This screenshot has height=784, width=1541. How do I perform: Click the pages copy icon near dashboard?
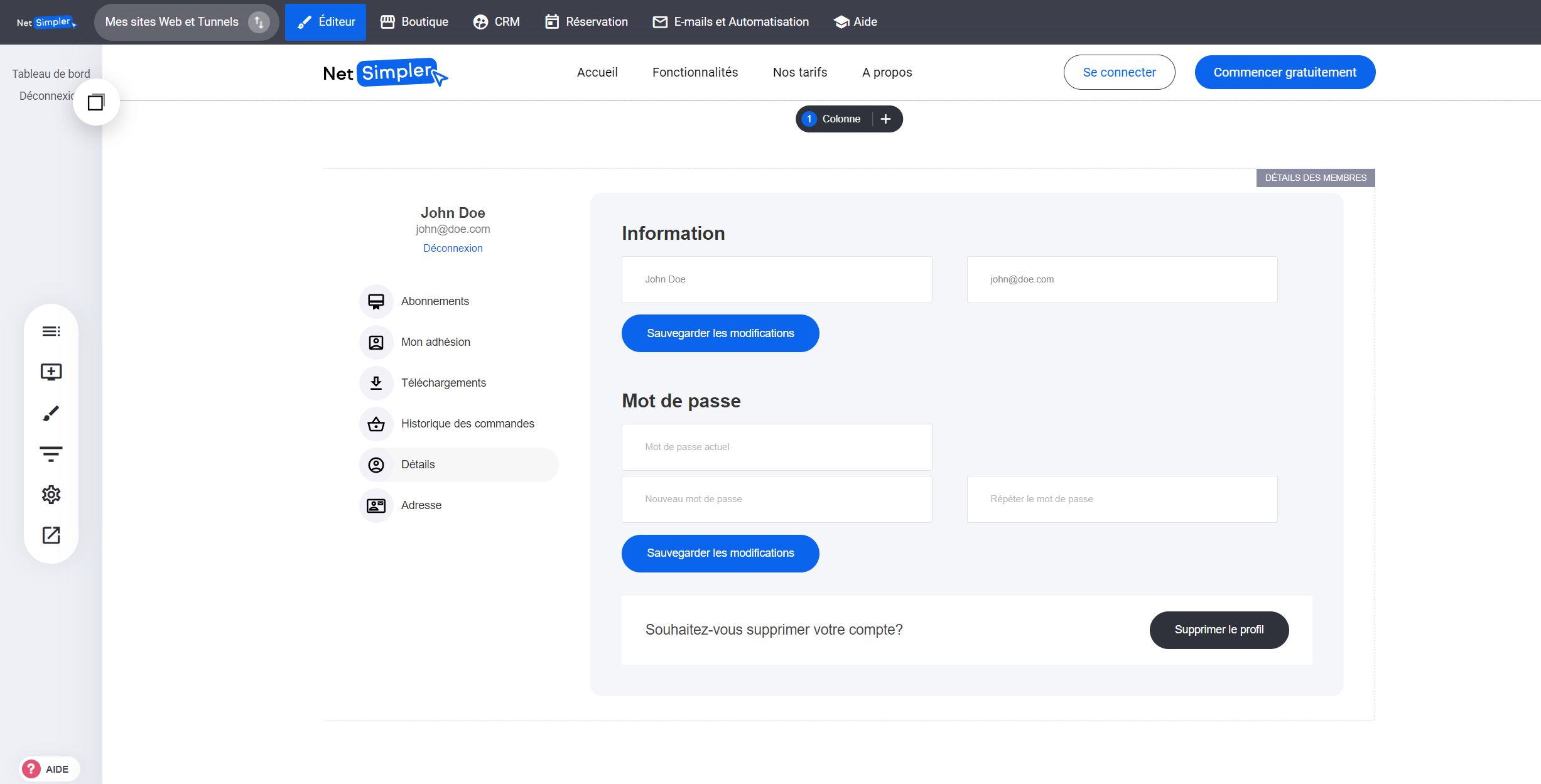[96, 102]
